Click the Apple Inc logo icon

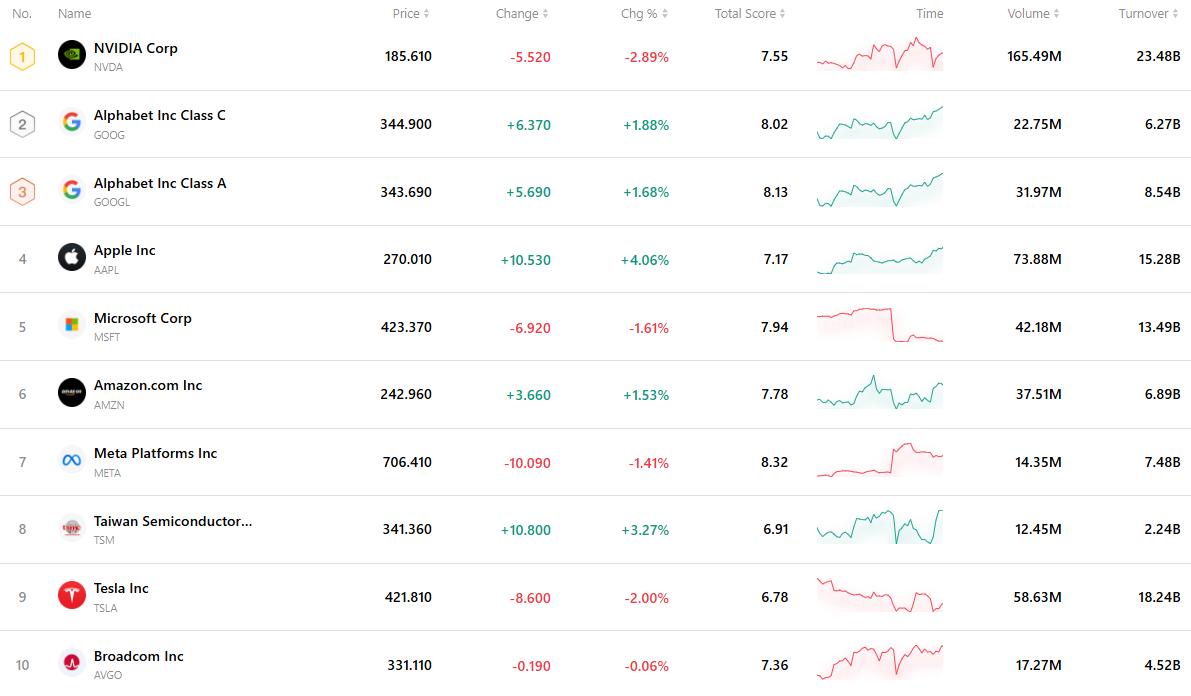point(72,258)
